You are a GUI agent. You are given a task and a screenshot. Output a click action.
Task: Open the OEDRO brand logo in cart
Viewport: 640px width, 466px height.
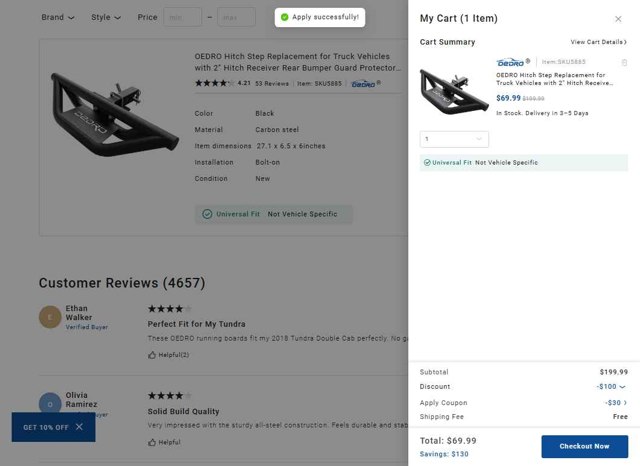513,62
